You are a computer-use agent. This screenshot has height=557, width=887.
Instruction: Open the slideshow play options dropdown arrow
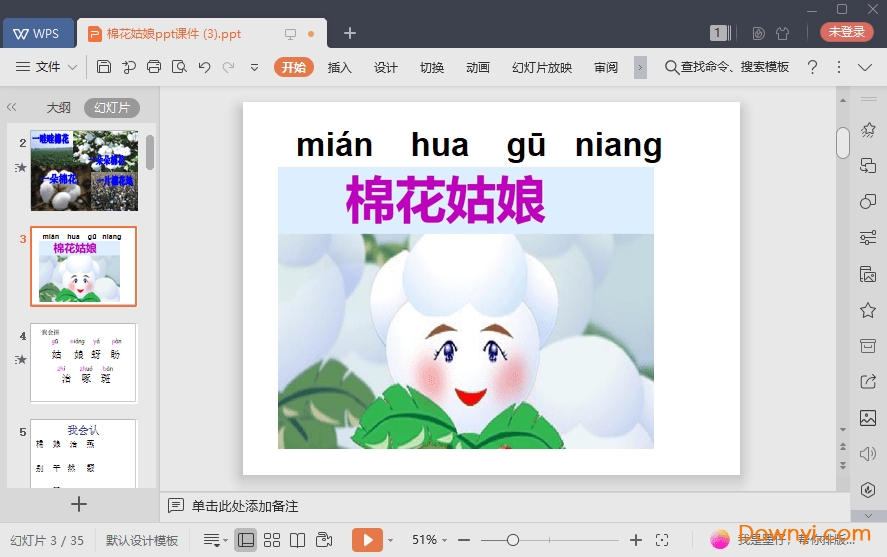(x=390, y=541)
